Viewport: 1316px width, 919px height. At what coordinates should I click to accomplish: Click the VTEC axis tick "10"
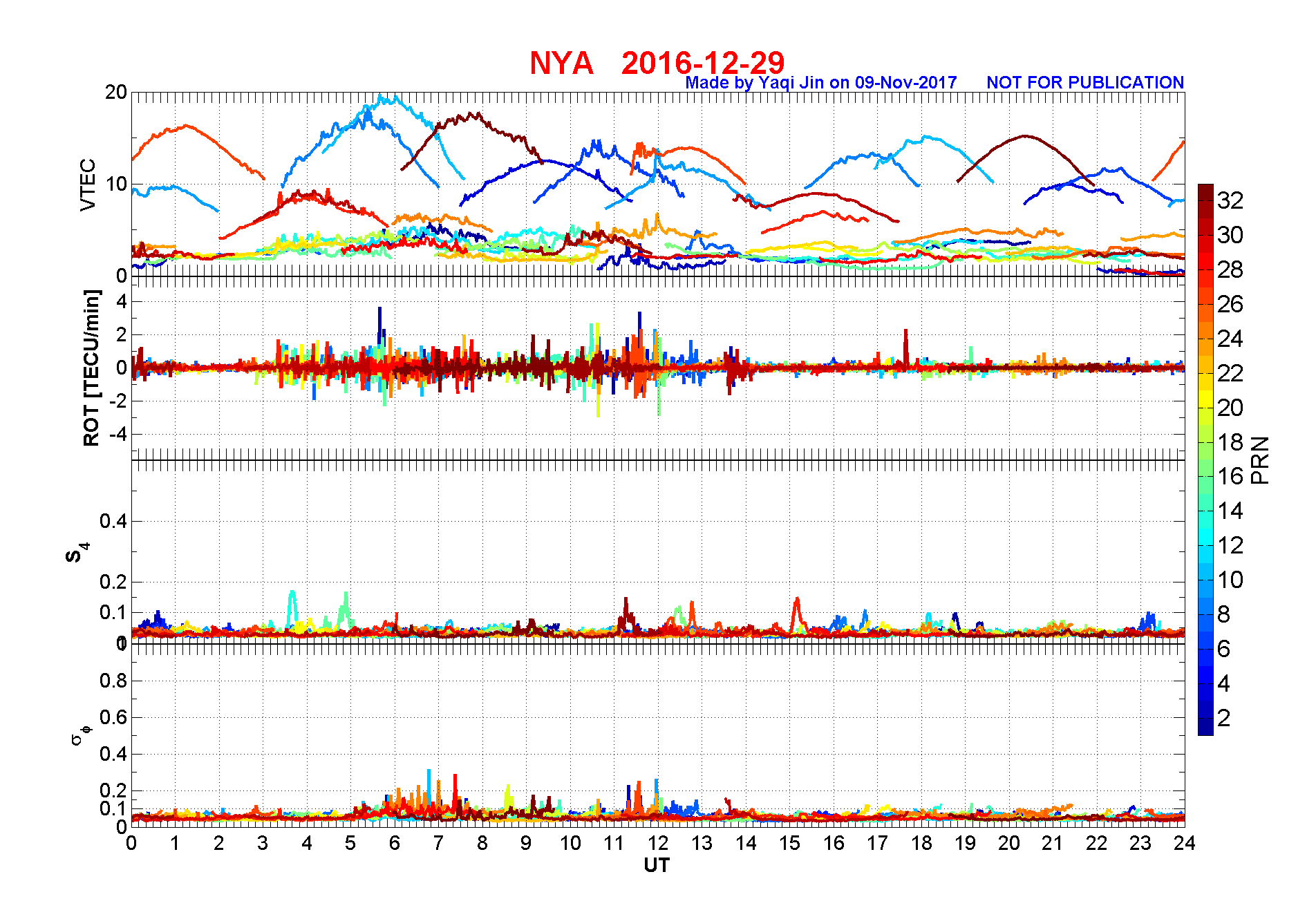(x=115, y=184)
